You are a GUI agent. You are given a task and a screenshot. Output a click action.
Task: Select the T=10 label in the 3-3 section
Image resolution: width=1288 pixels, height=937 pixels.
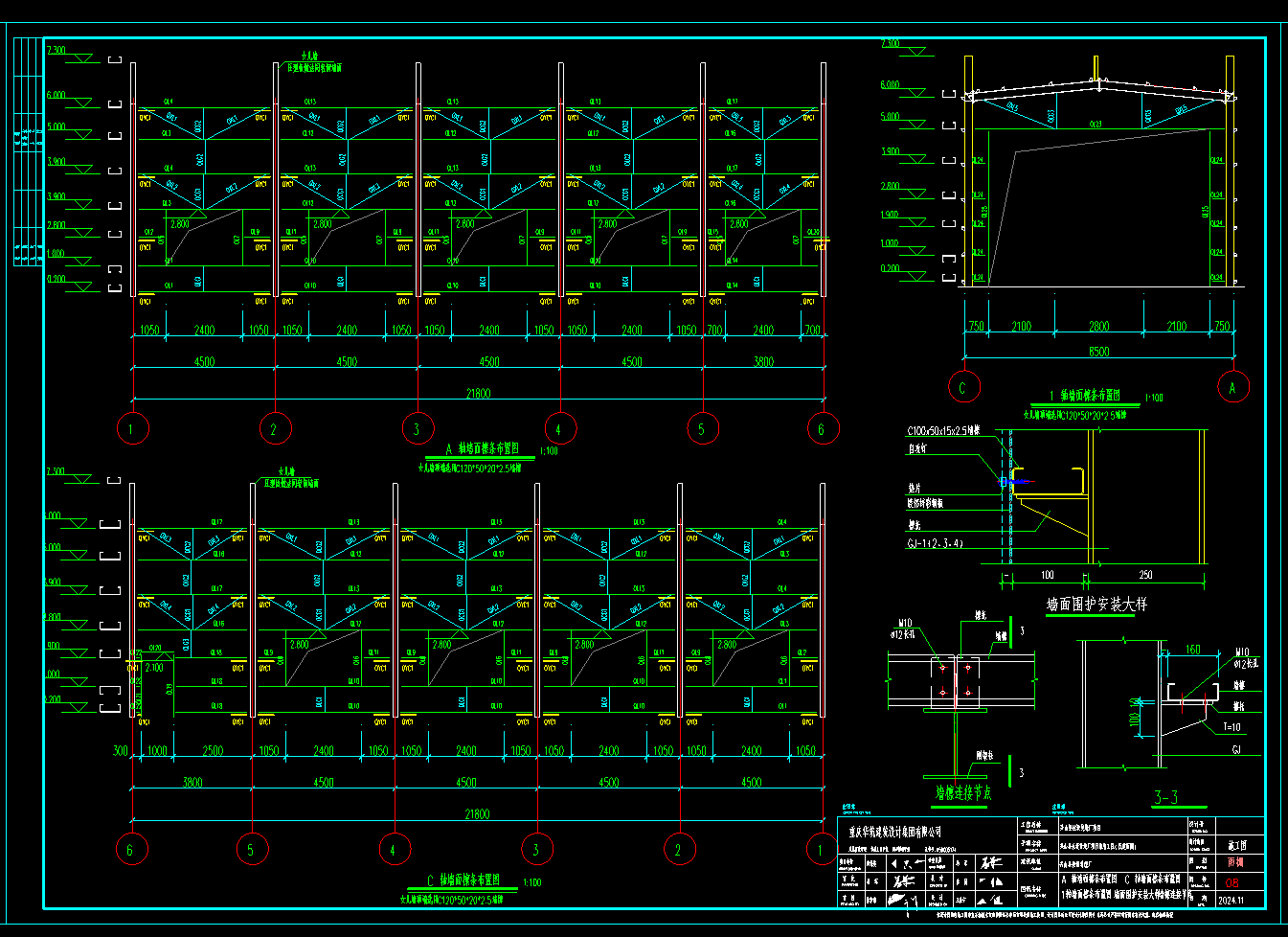click(1232, 727)
